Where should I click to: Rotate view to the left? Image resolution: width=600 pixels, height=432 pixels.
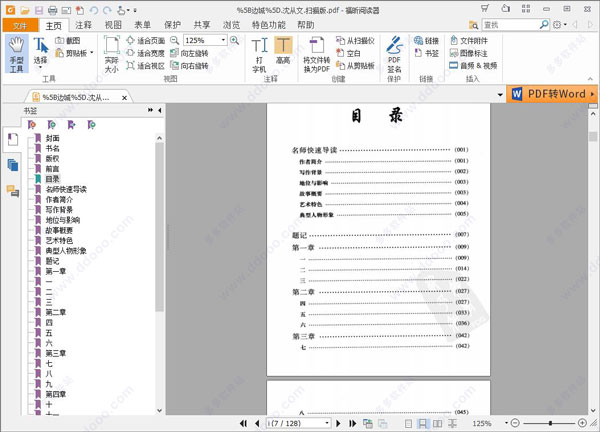click(189, 53)
